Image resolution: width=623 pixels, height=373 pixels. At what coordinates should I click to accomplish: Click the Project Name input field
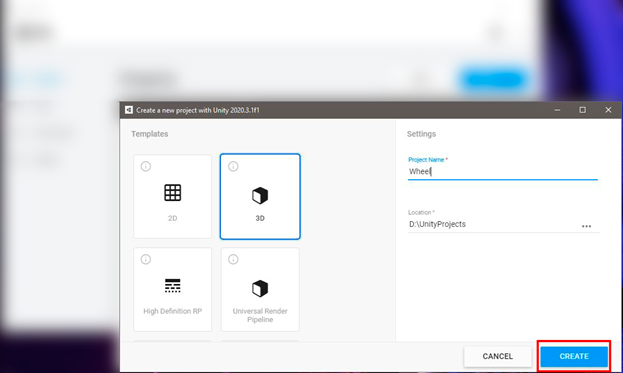pyautogui.click(x=503, y=172)
